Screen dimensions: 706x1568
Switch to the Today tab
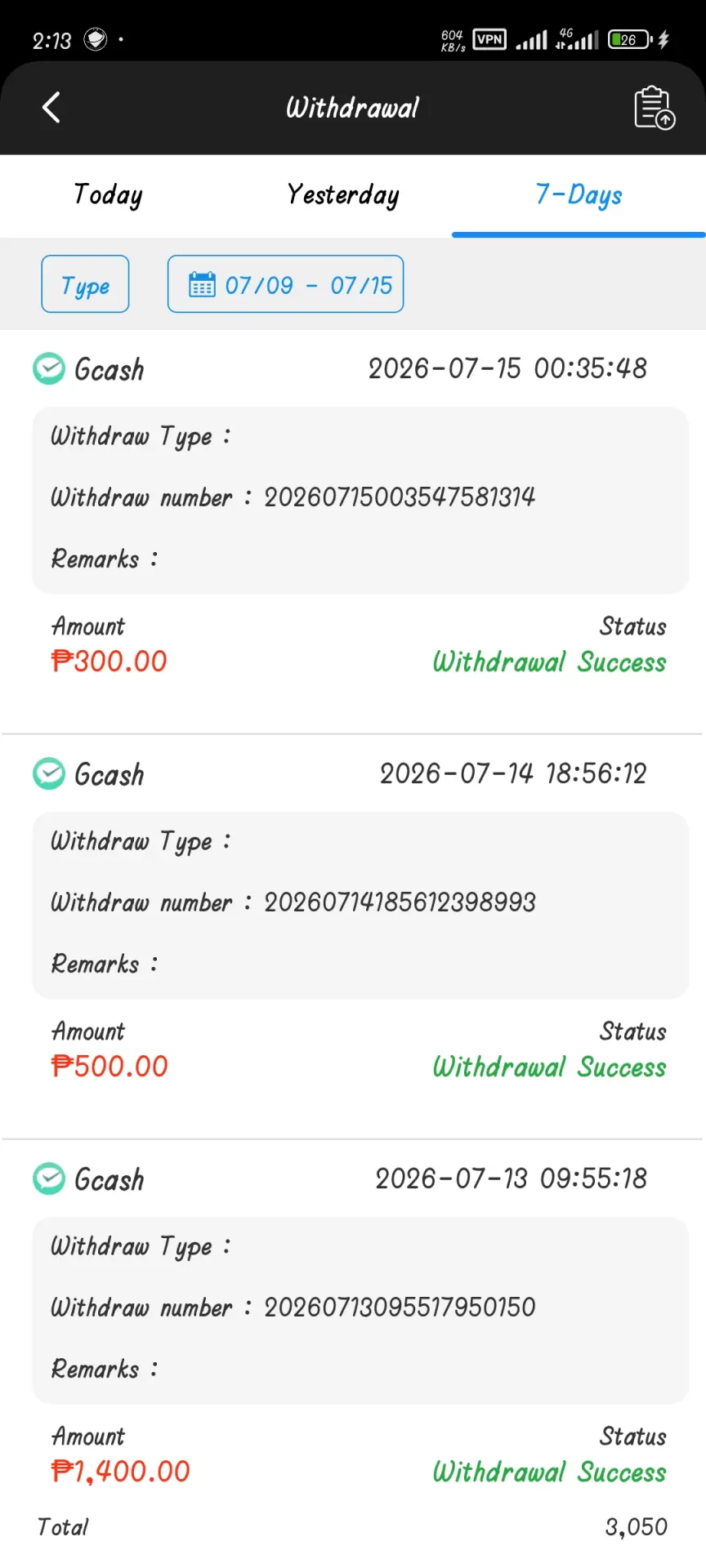[108, 195]
